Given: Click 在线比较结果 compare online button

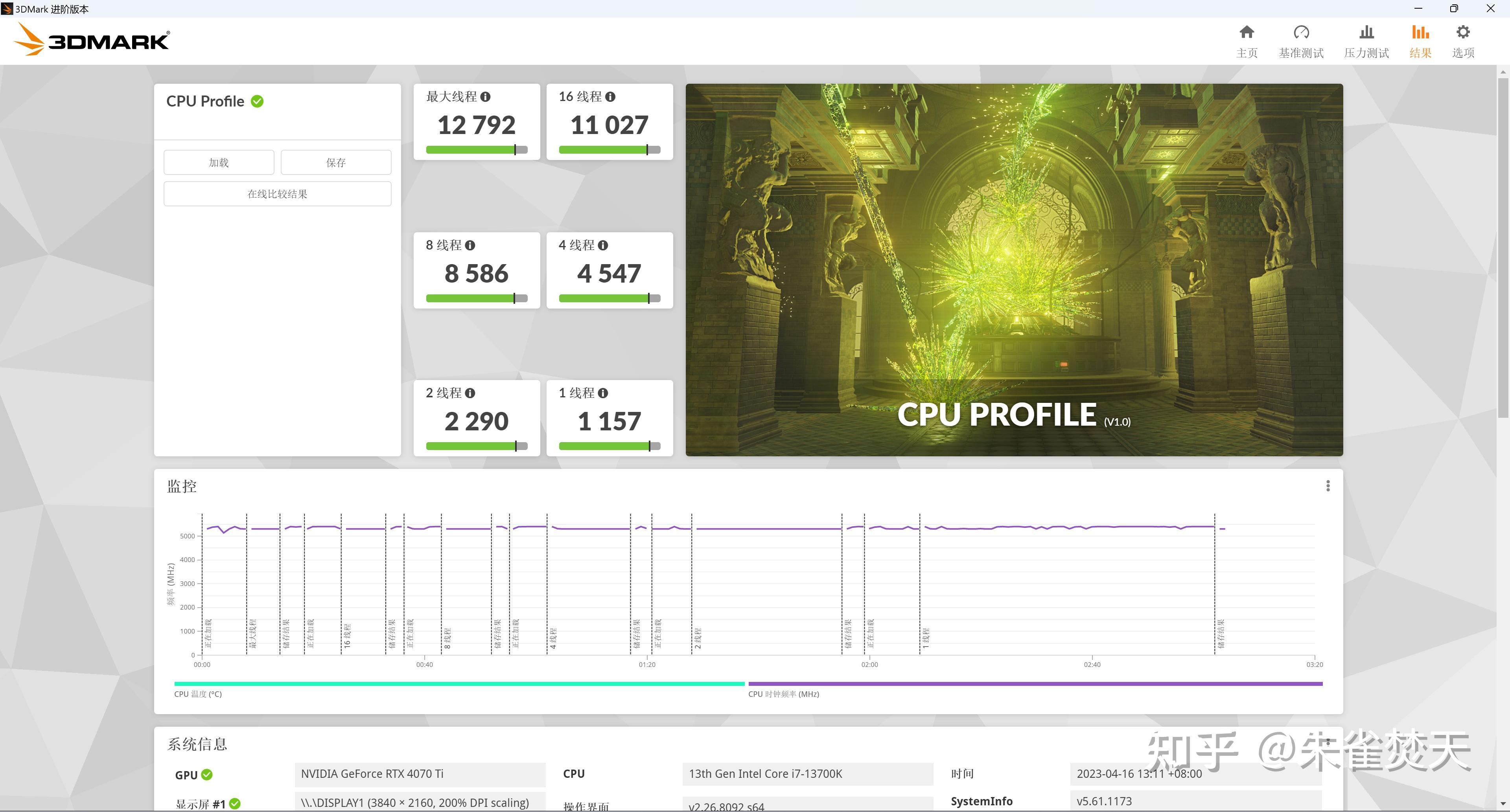Looking at the screenshot, I should 277,194.
